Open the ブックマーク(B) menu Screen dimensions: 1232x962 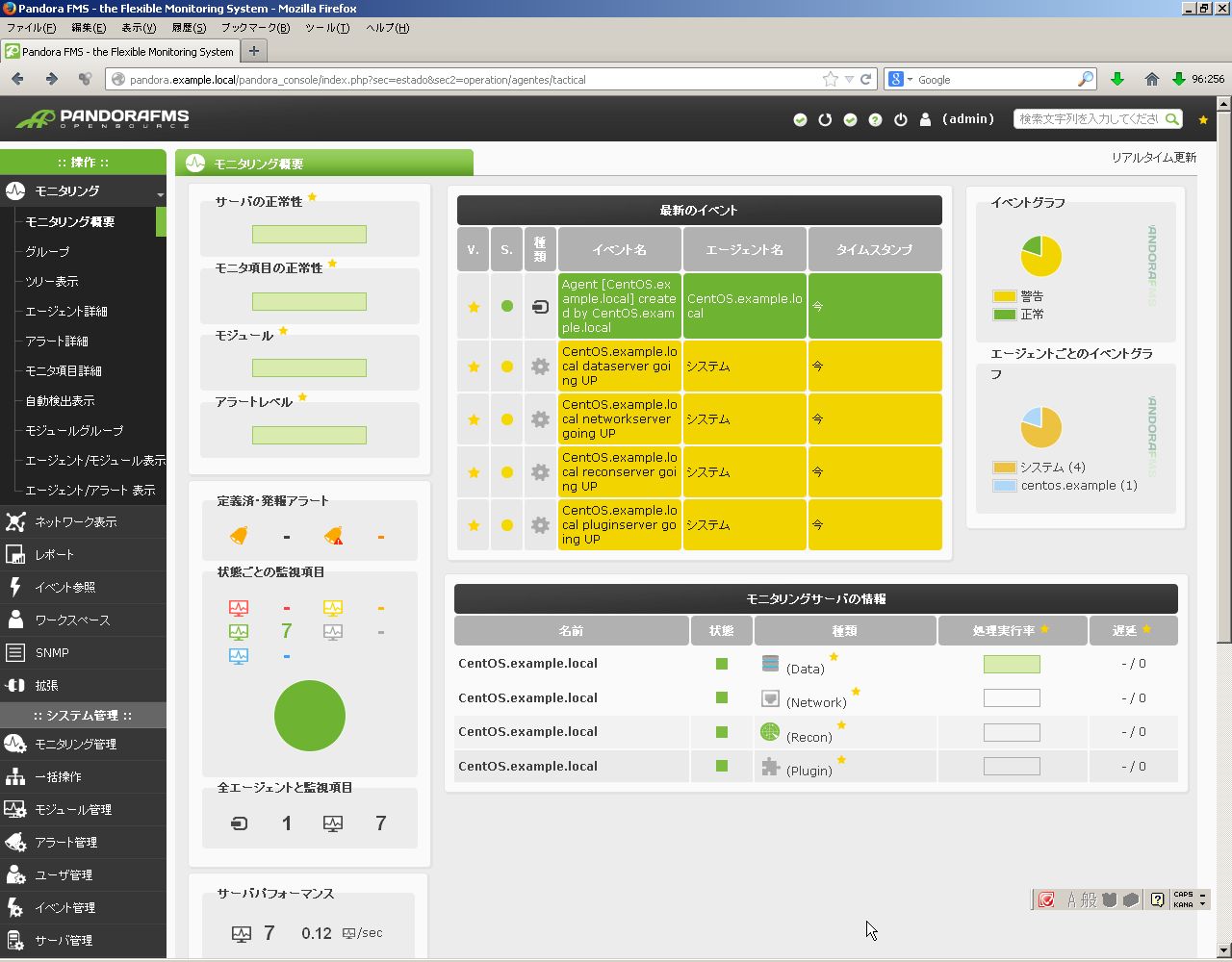255,28
